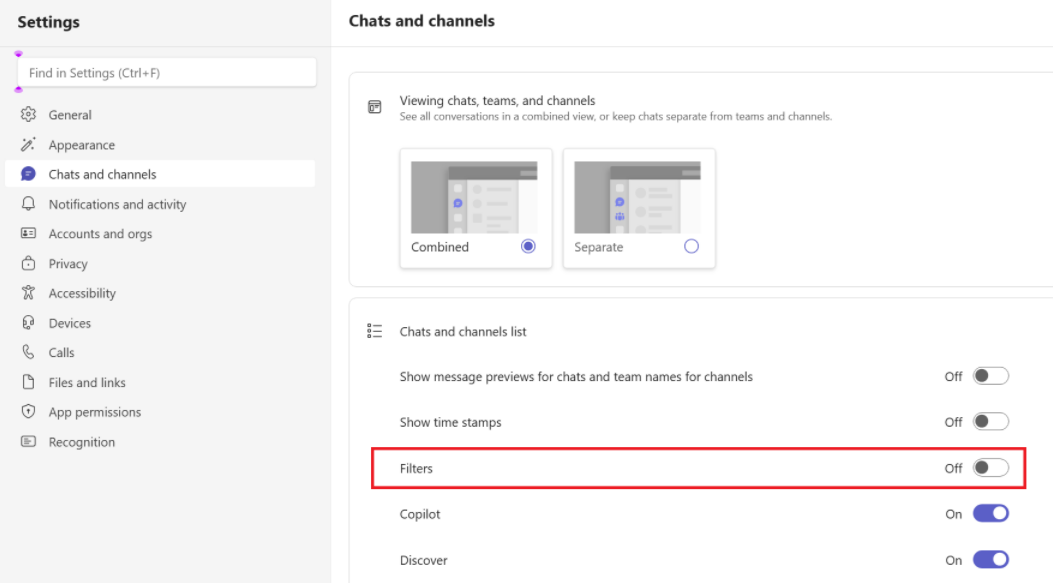Enable message previews toggle switch
Screen dimensions: 1053x583
[991, 376]
